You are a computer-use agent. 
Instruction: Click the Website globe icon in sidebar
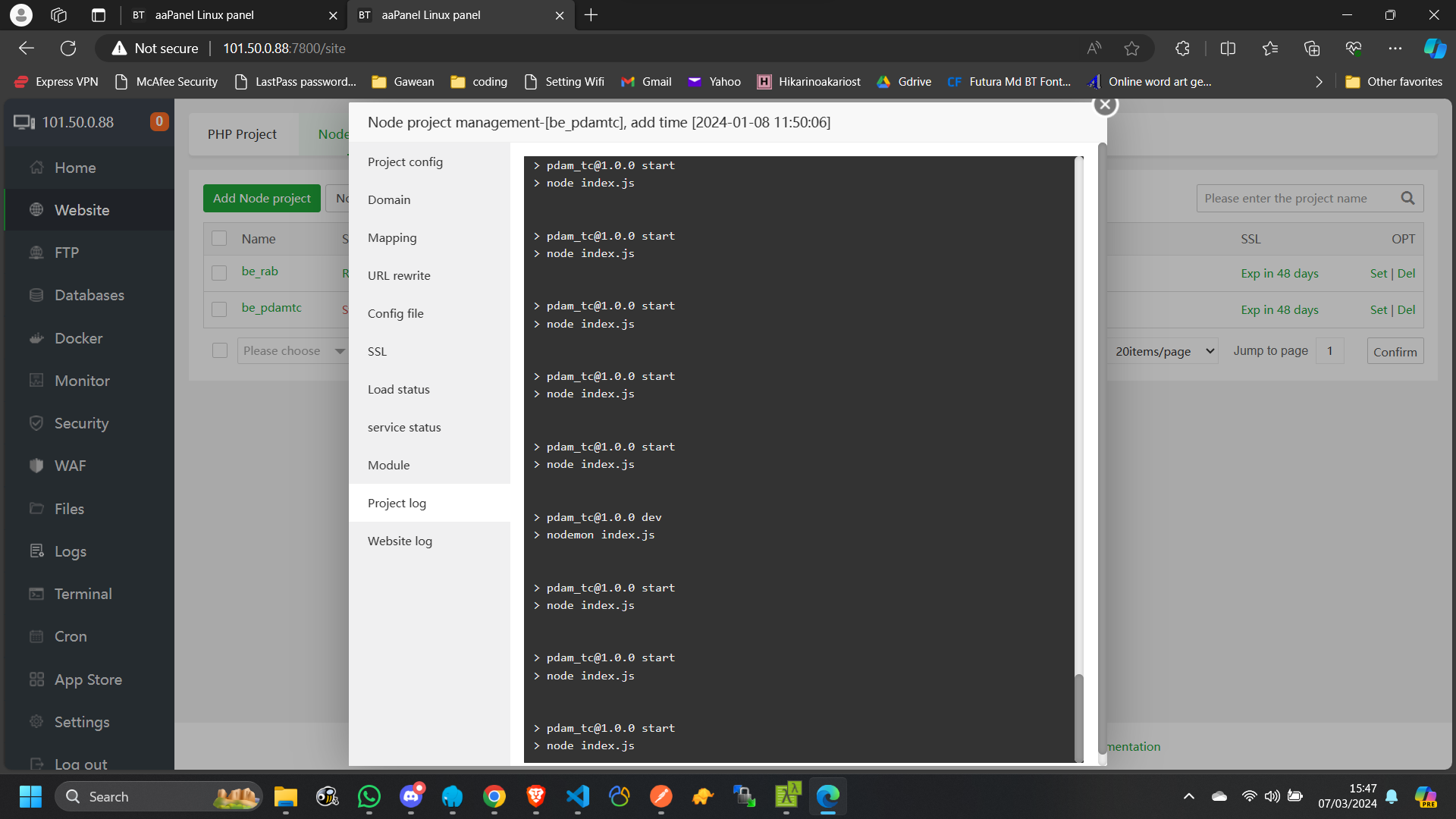pyautogui.click(x=36, y=210)
